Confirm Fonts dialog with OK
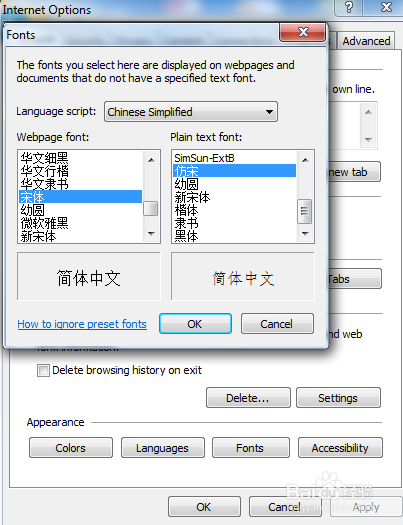This screenshot has width=403, height=525. (x=195, y=324)
